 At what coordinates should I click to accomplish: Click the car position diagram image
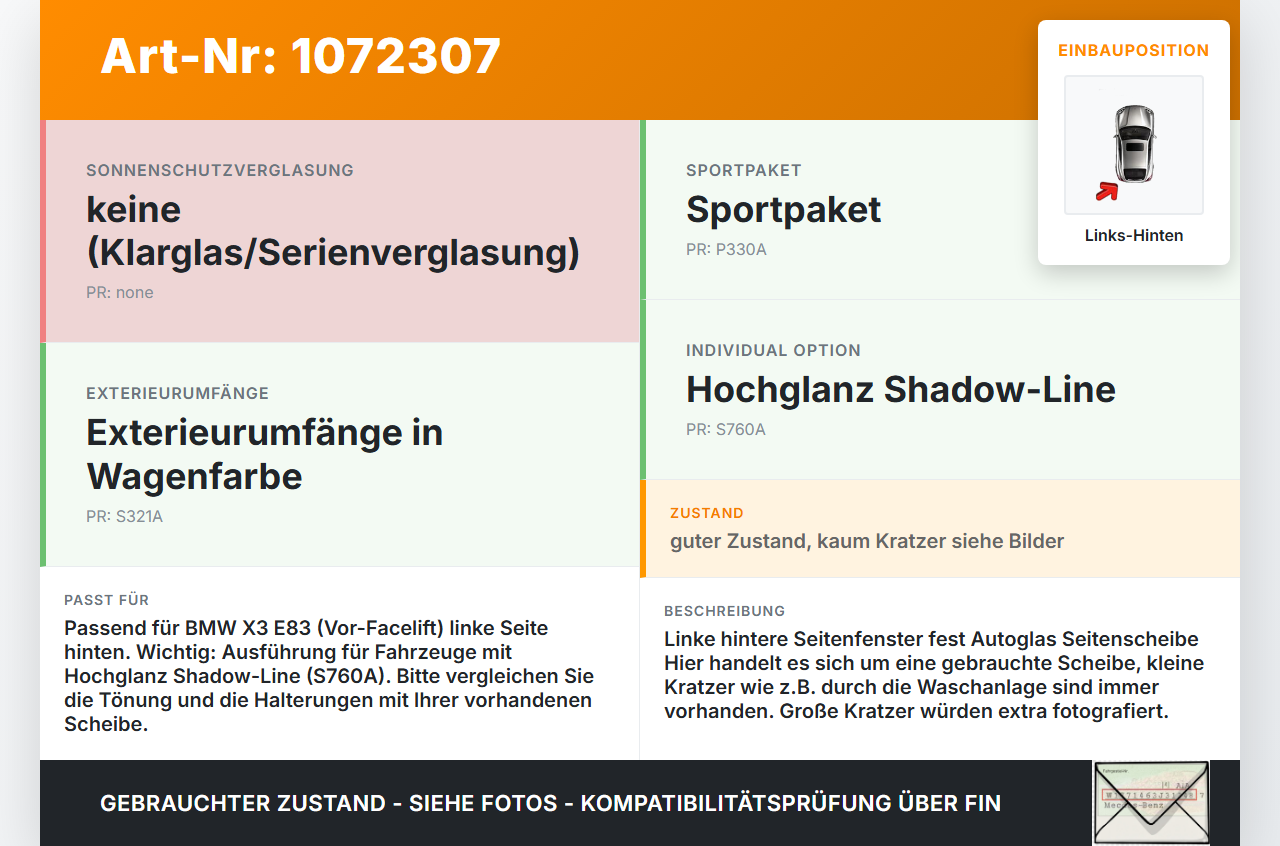(1134, 145)
